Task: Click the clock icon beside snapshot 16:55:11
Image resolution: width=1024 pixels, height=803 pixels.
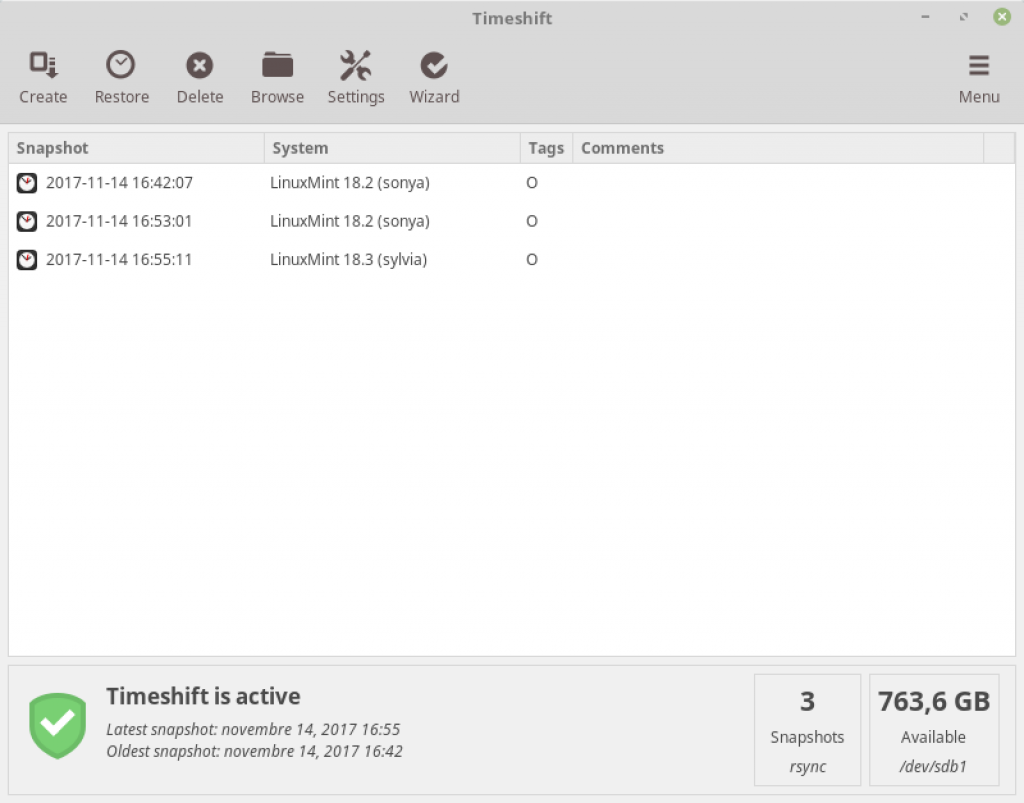Action: 26,259
